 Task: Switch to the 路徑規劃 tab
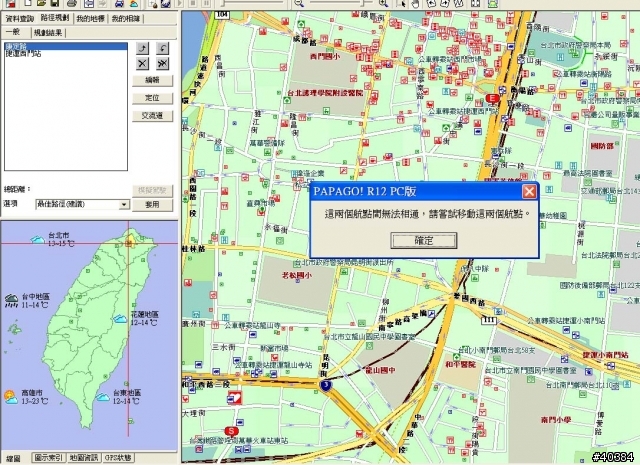tap(55, 18)
